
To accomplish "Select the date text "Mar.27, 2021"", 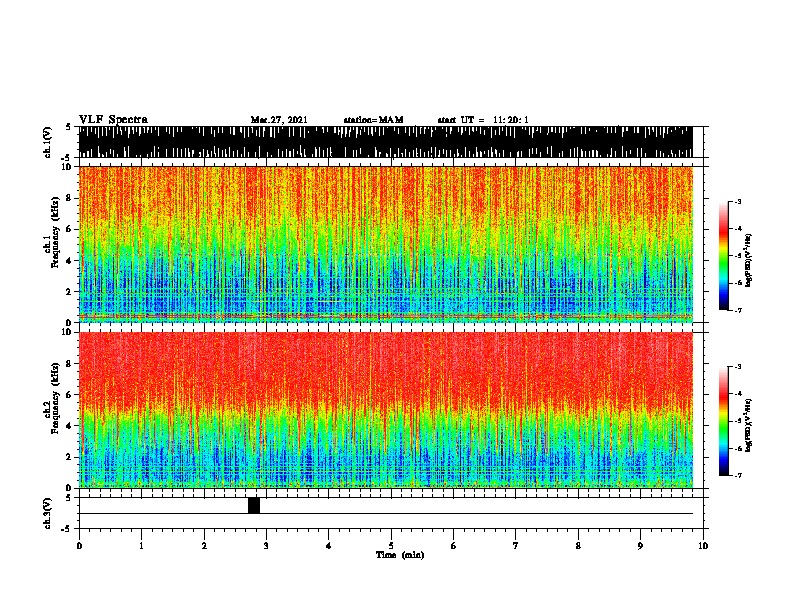I will (279, 120).
